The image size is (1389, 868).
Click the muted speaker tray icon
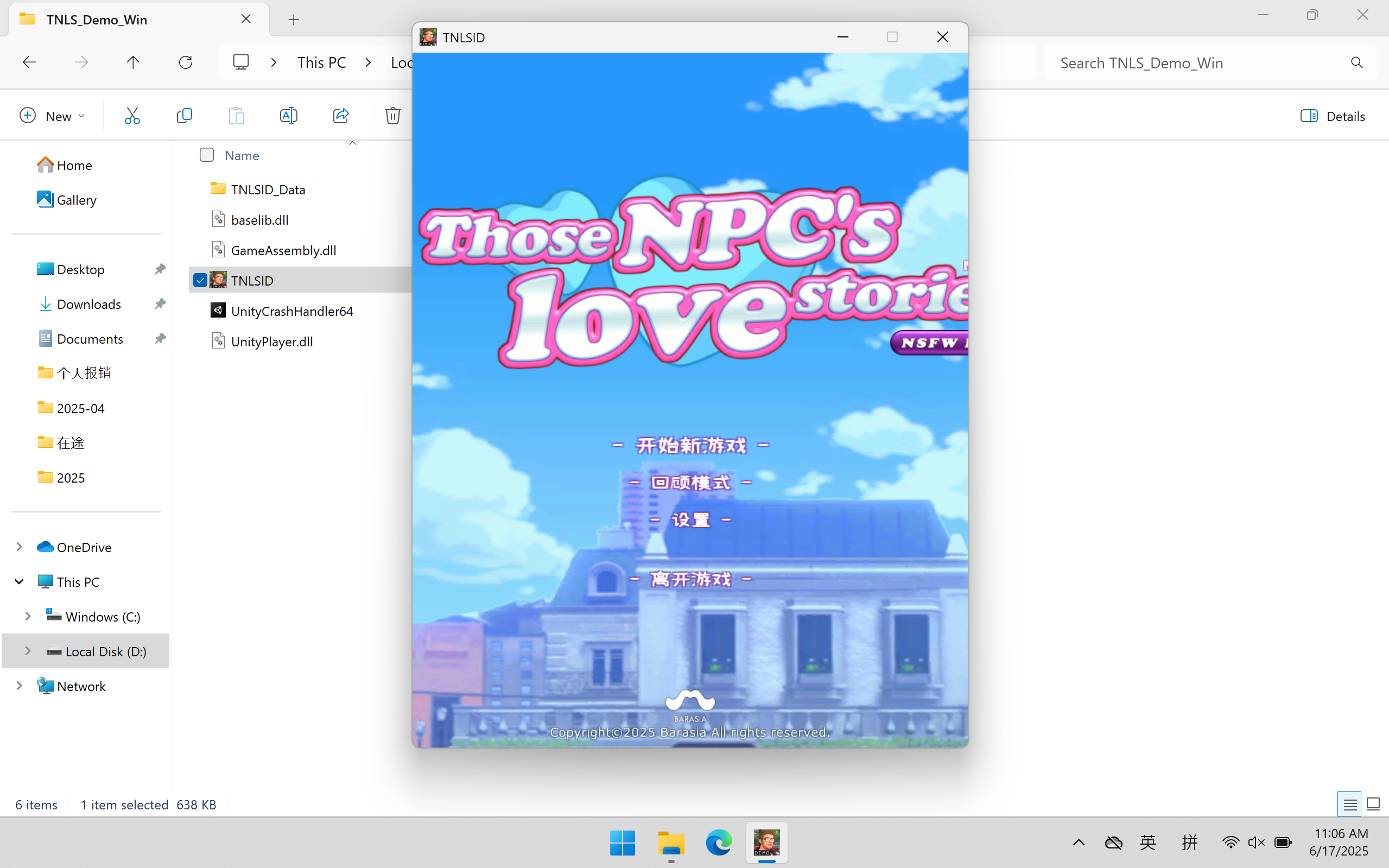(x=1257, y=842)
